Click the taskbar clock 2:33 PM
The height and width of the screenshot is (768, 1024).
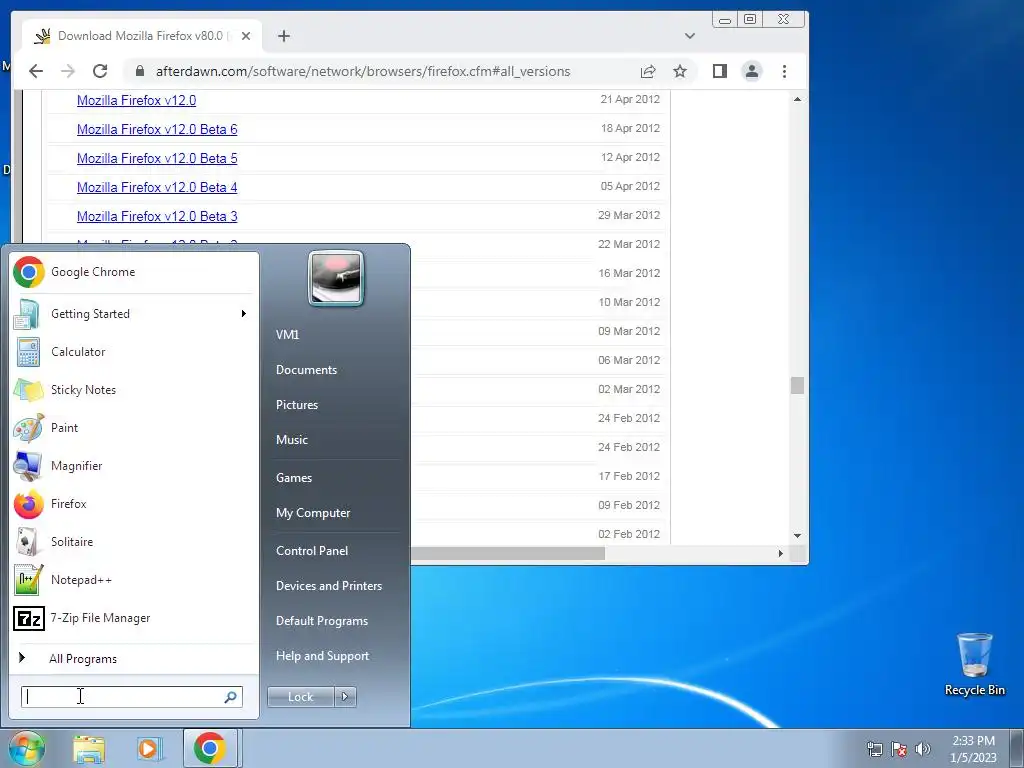click(973, 741)
